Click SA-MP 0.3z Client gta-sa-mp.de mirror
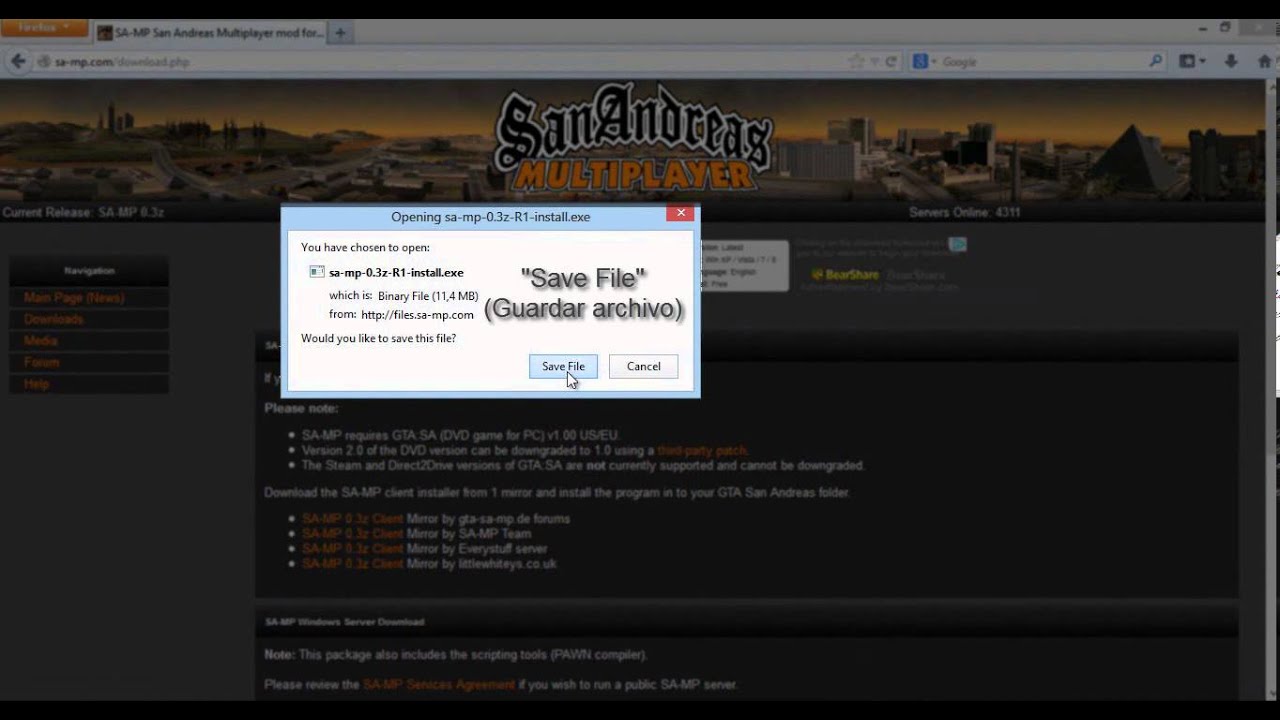Screen dimensions: 1280x720 pyautogui.click(x=352, y=519)
